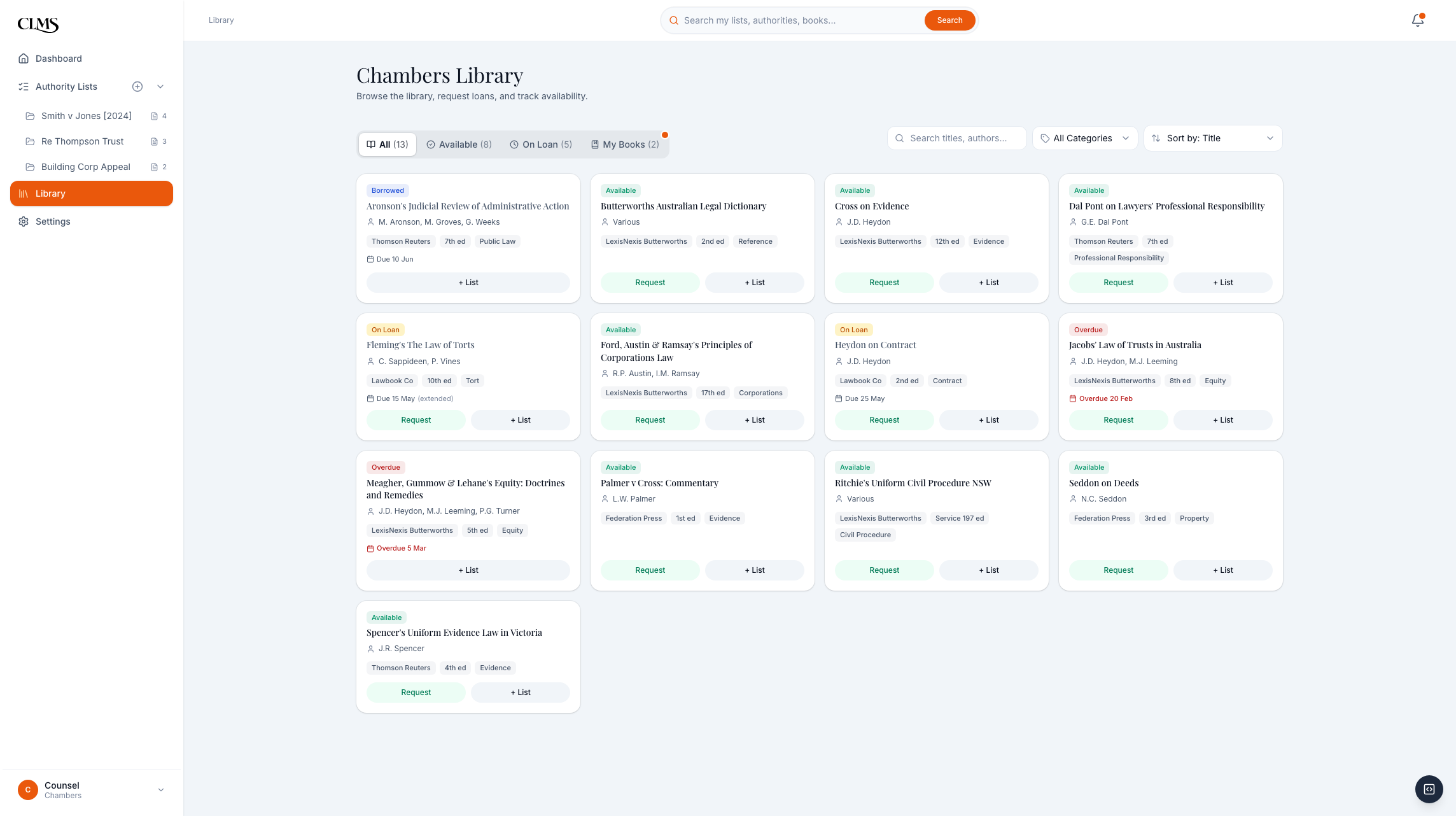Add Spencer's Uniform Evidence Law to list
1456x816 pixels.
[521, 693]
